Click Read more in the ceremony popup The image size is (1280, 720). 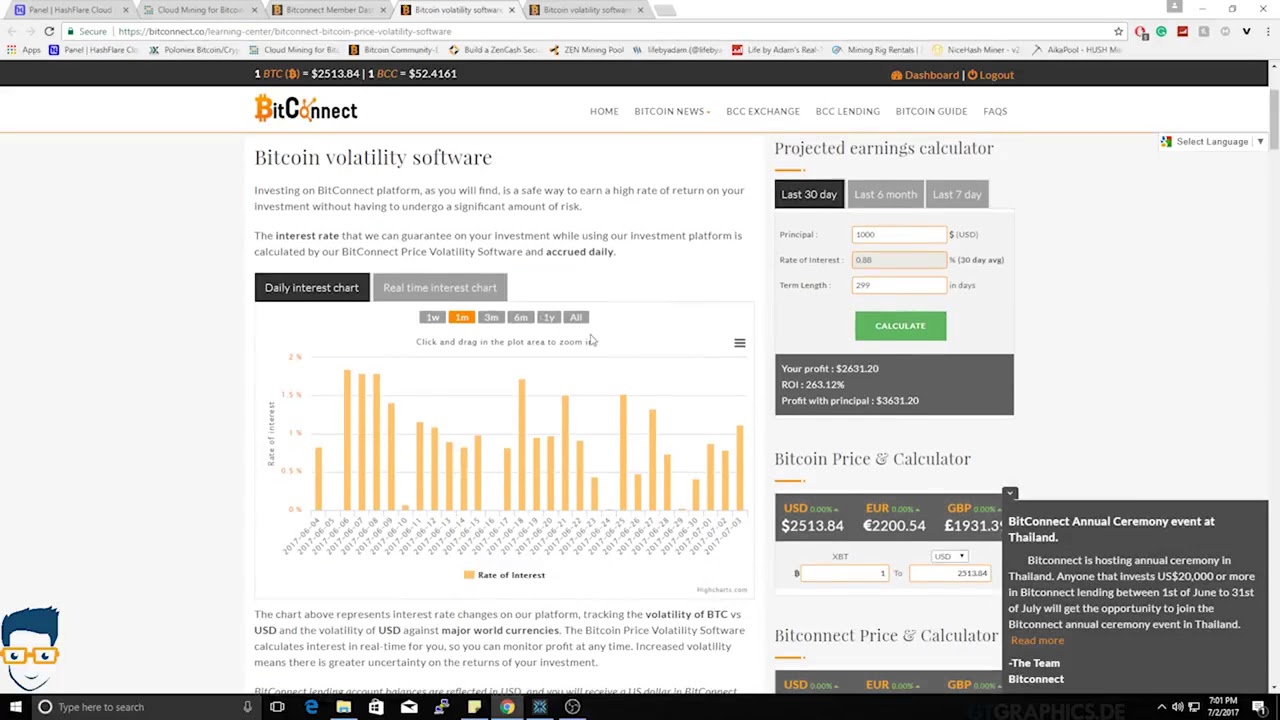point(1037,641)
